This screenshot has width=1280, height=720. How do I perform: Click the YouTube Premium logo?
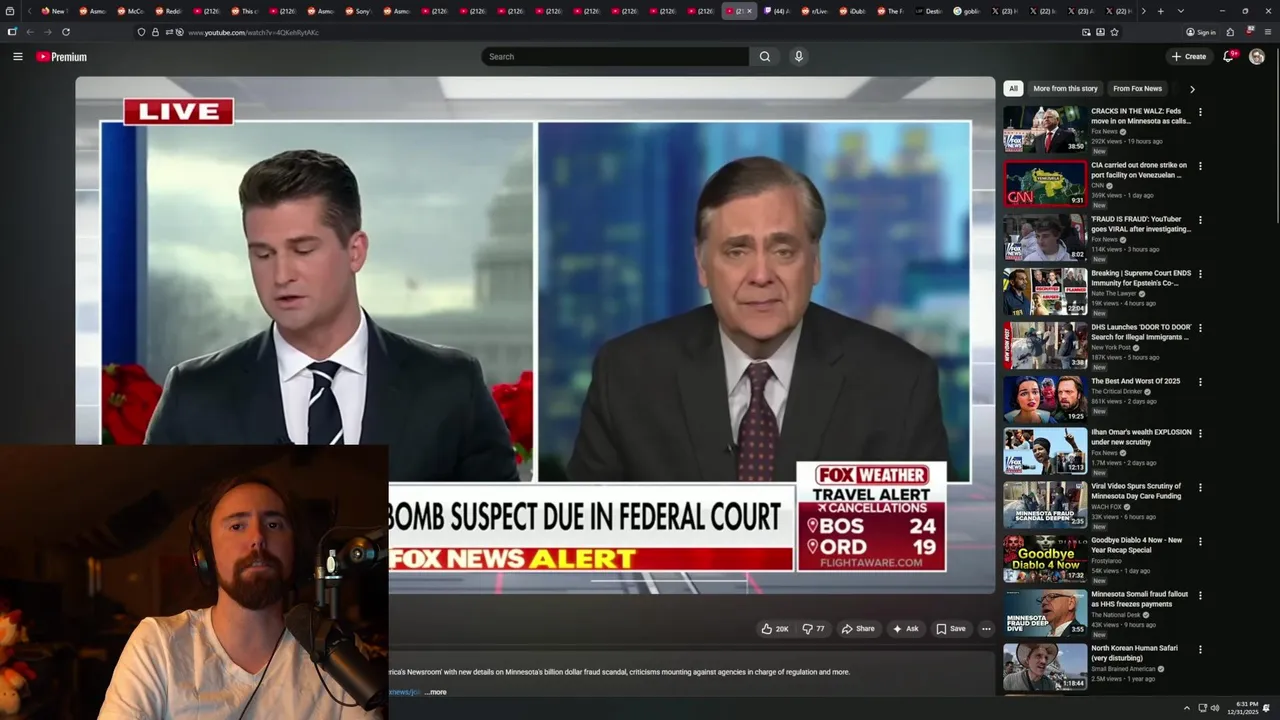pyautogui.click(x=62, y=57)
